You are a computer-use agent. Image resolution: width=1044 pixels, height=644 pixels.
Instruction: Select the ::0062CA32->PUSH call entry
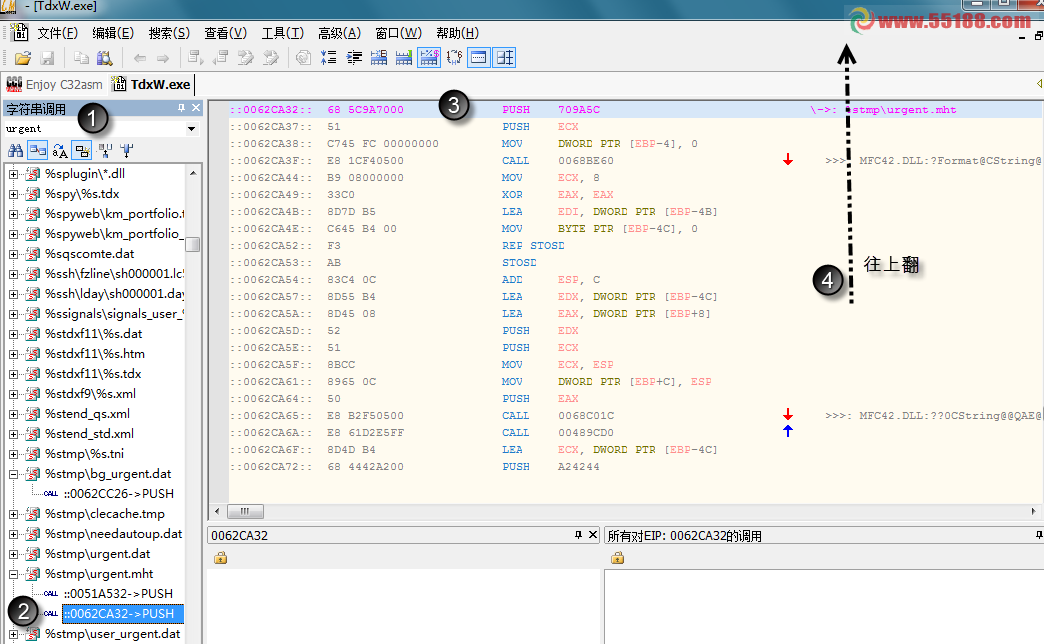[123, 613]
